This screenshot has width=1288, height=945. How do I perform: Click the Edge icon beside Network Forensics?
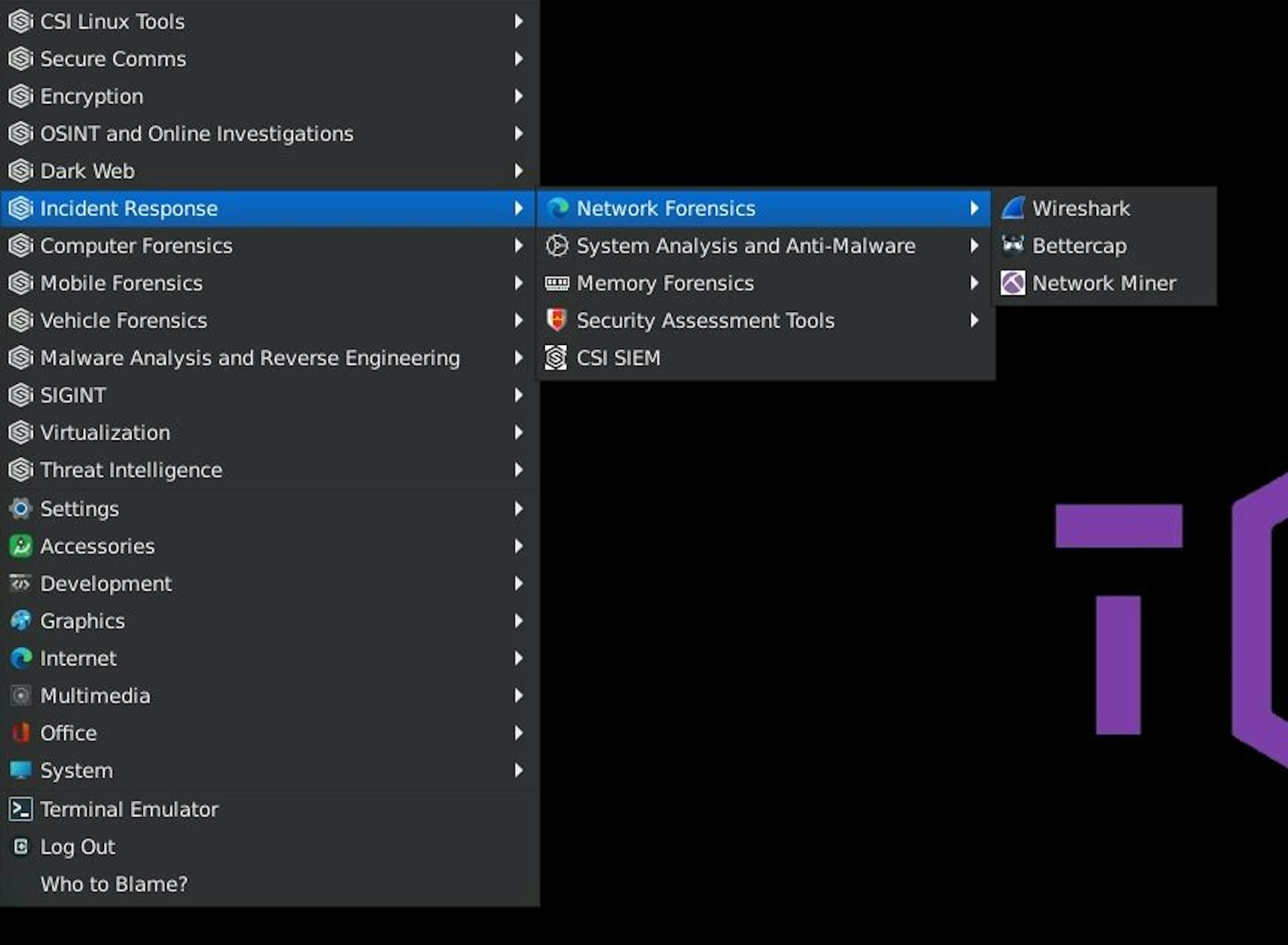(x=556, y=208)
